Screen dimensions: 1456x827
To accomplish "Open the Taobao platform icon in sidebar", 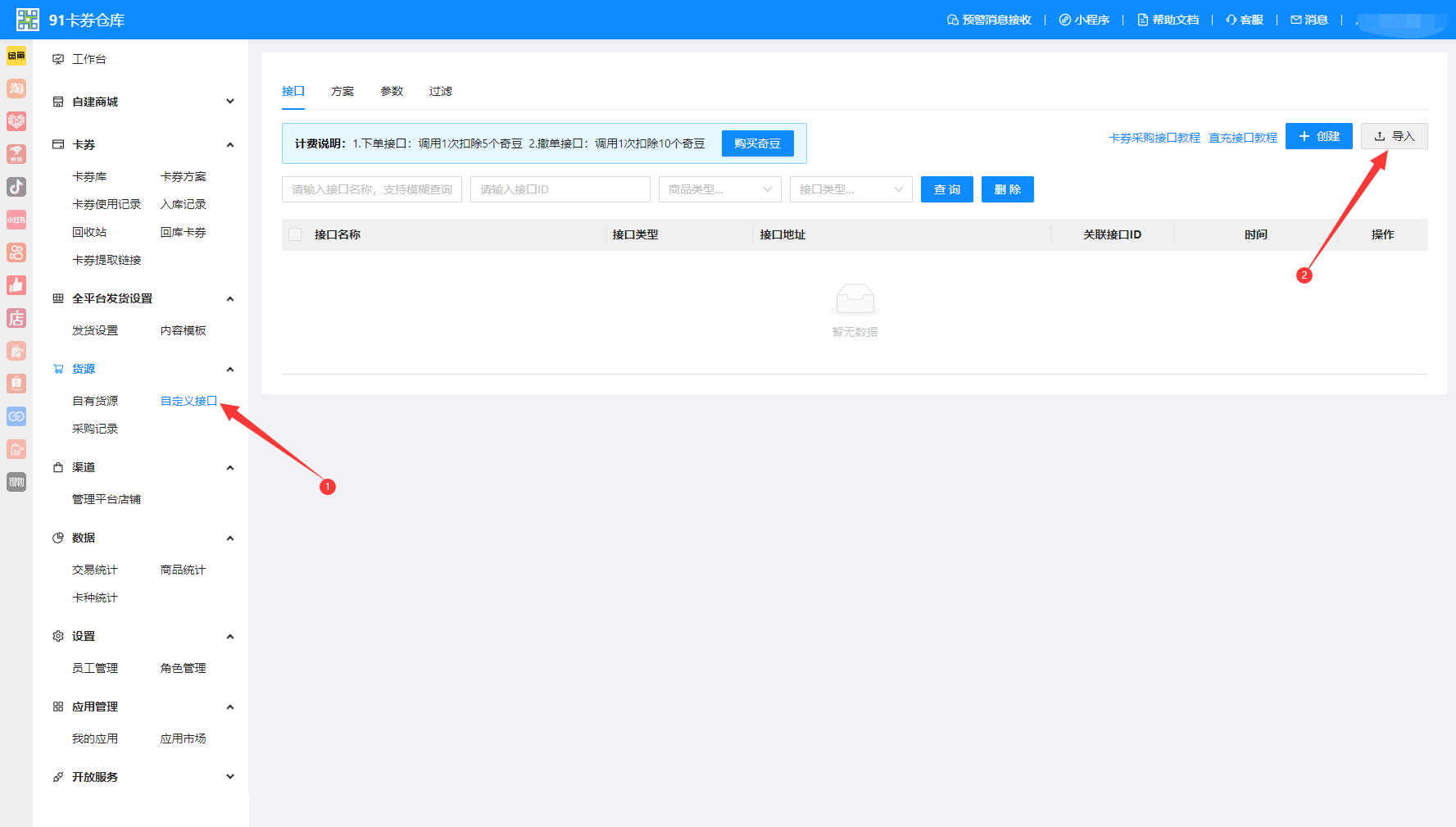I will (x=16, y=89).
